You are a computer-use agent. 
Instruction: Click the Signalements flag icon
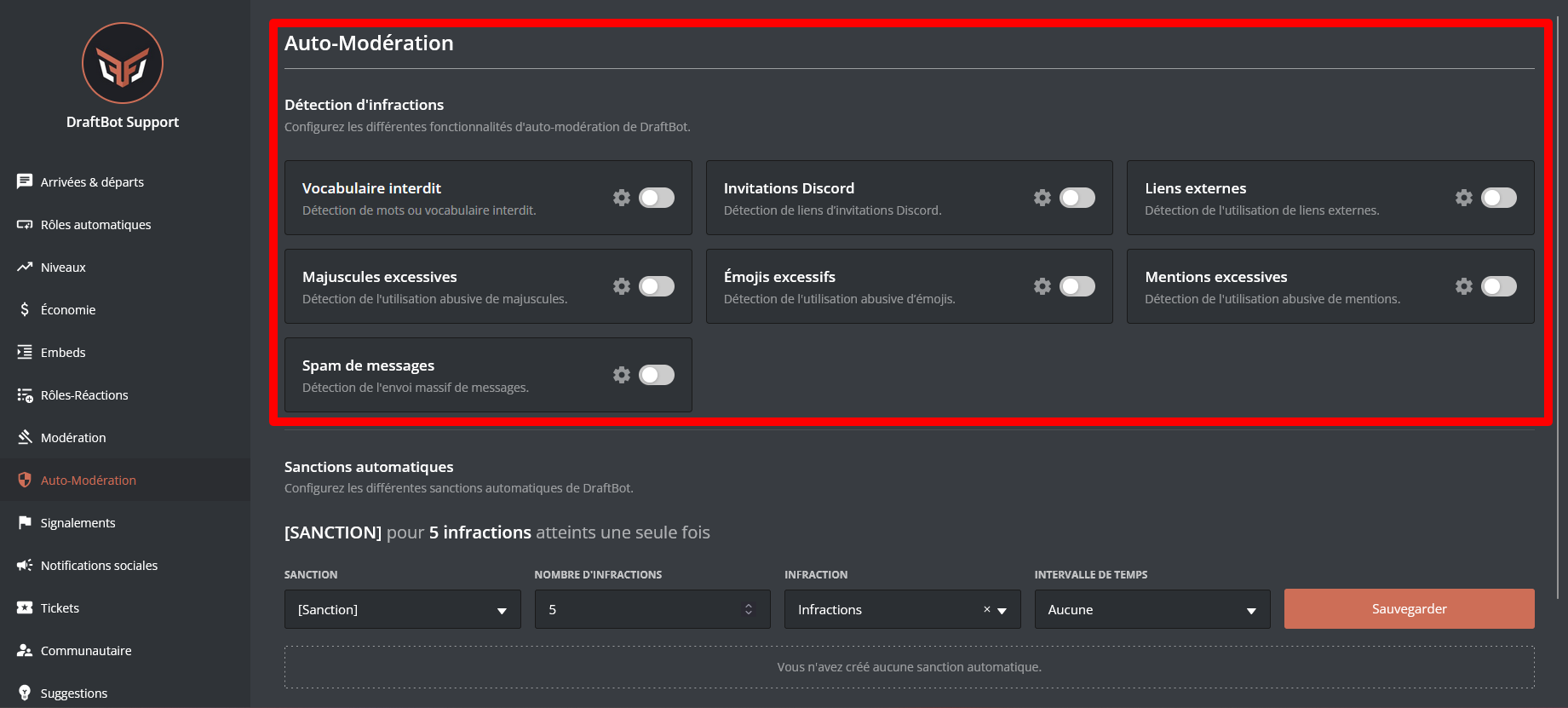(25, 522)
